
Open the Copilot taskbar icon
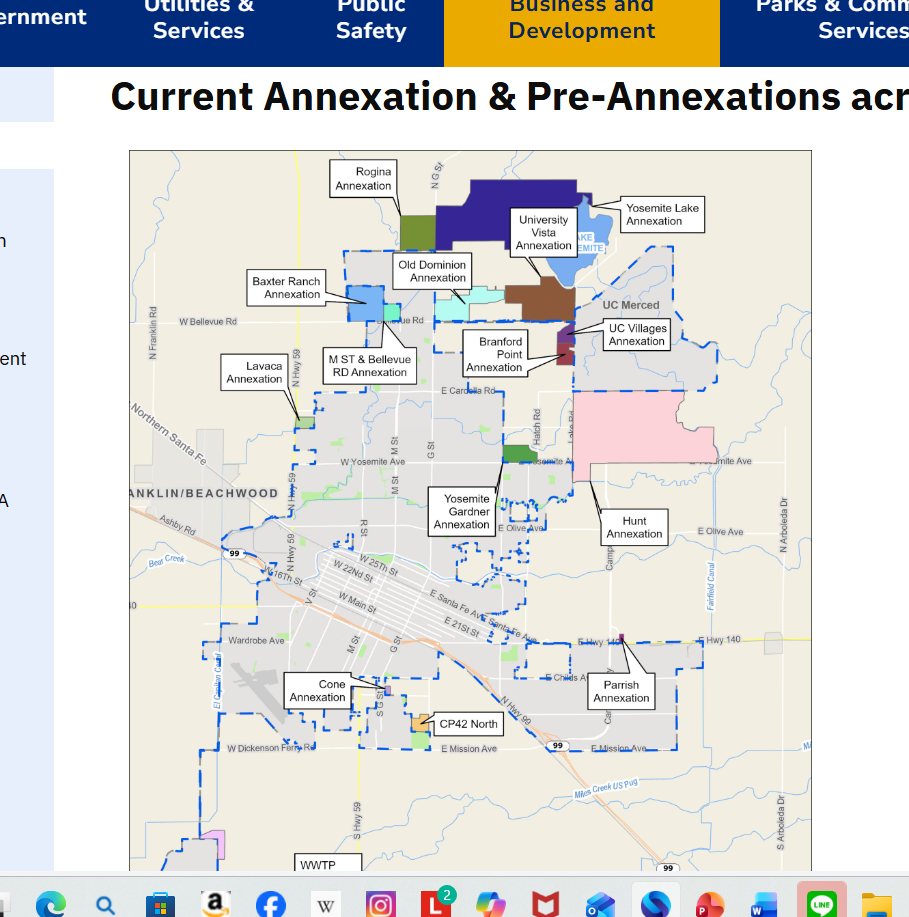[491, 904]
